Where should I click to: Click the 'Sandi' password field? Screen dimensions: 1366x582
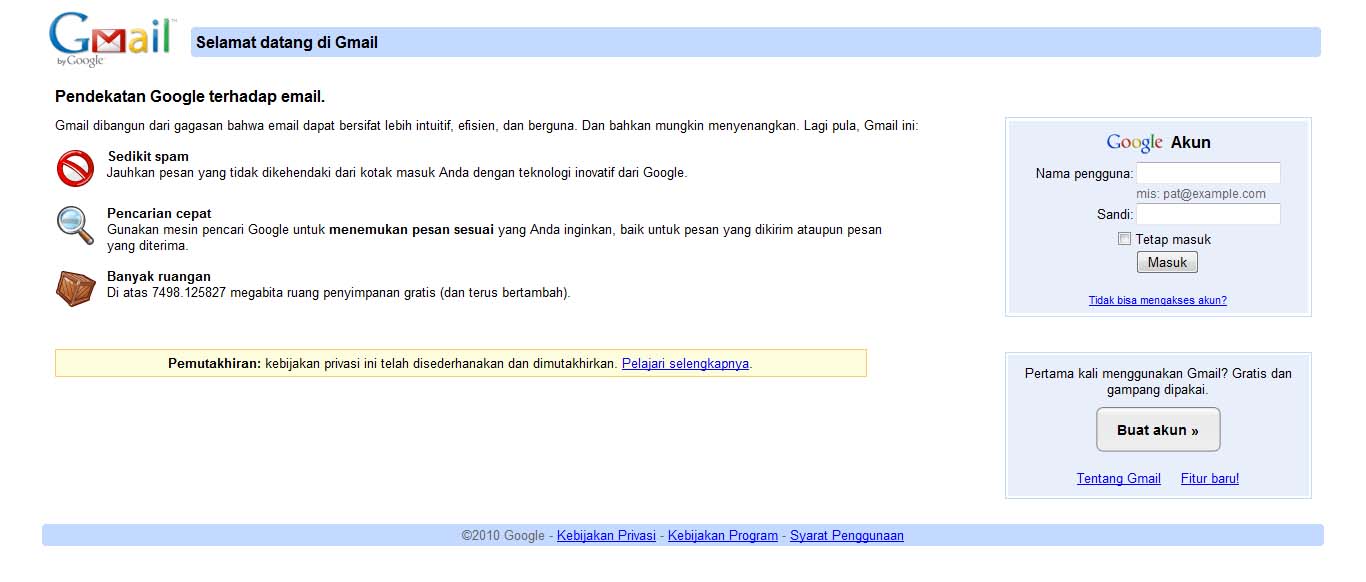(1208, 213)
